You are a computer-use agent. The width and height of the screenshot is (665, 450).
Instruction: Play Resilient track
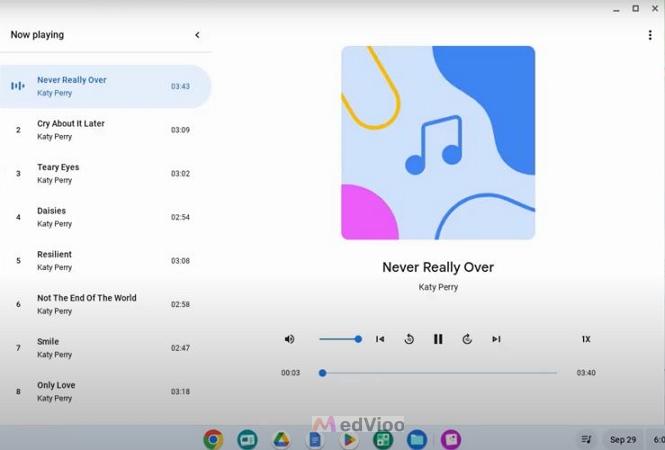pyautogui.click(x=105, y=261)
